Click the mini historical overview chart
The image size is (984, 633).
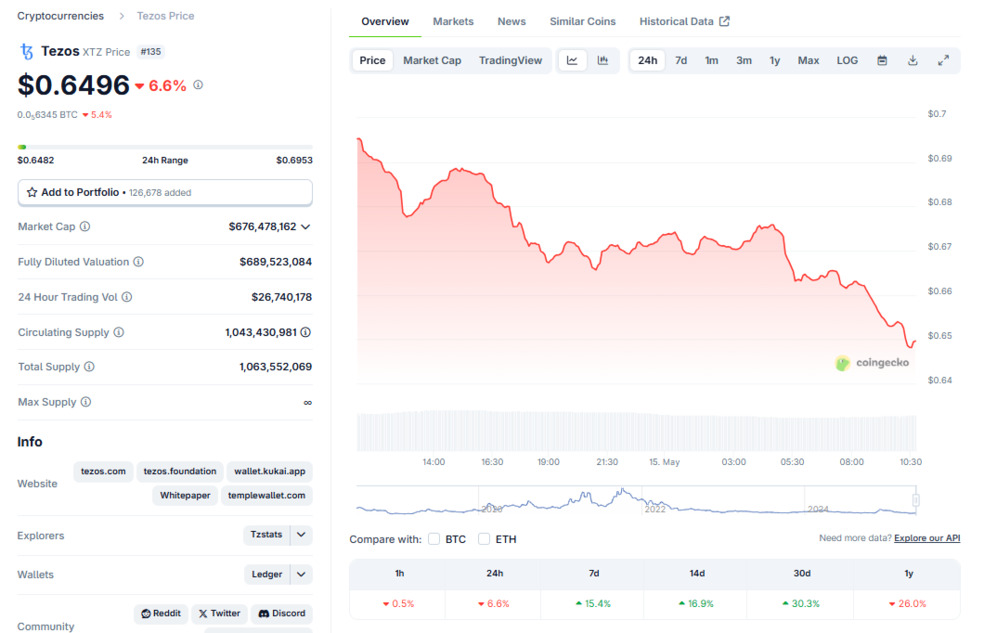(x=636, y=500)
